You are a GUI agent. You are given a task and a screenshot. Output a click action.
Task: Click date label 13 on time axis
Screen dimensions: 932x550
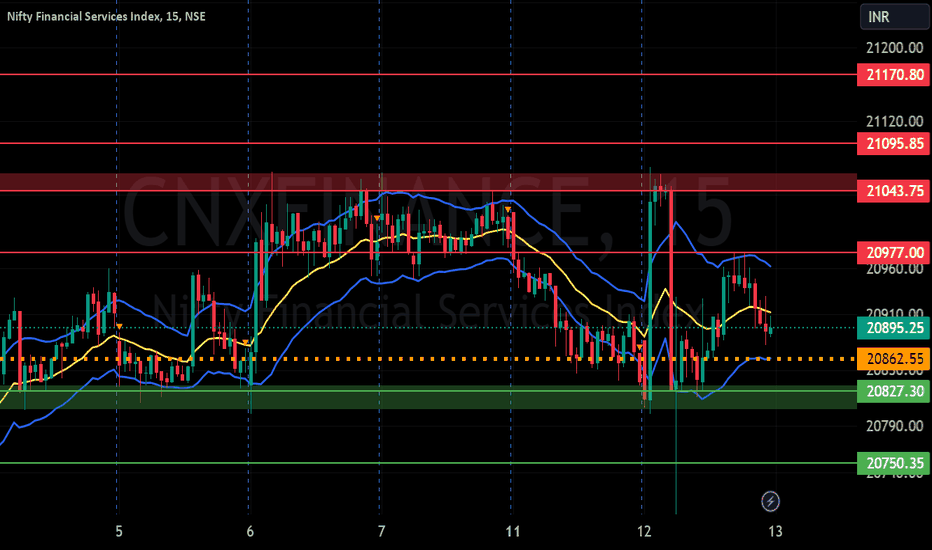776,531
